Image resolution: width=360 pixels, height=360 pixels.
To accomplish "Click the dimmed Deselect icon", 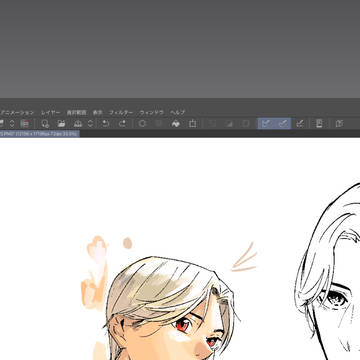I will [x=212, y=124].
